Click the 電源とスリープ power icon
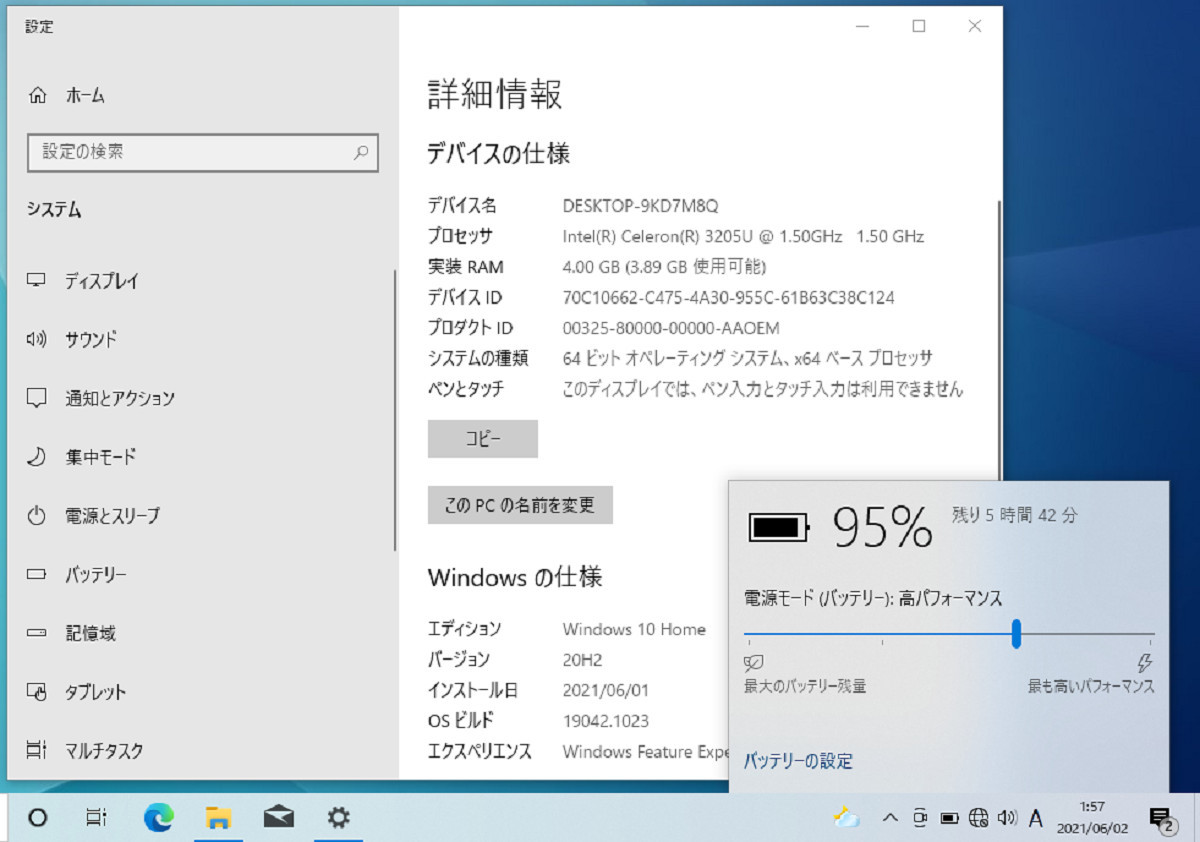This screenshot has width=1200, height=842. (x=37, y=516)
